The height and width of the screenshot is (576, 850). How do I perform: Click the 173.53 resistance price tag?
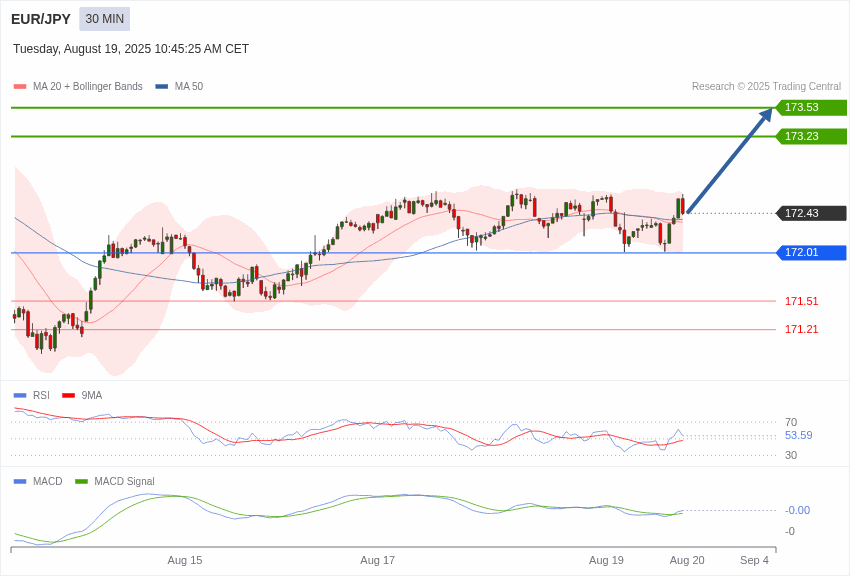pyautogui.click(x=812, y=107)
